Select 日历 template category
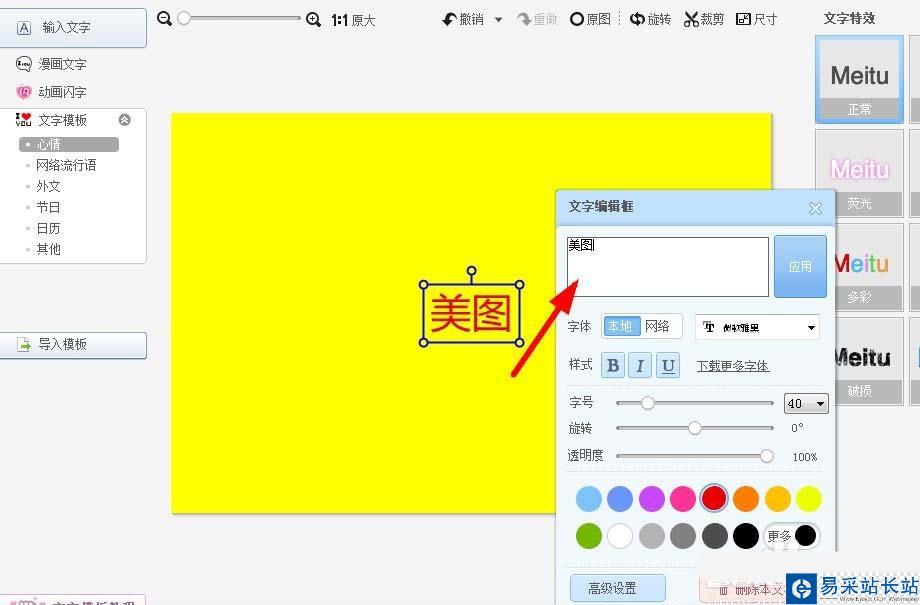The image size is (920, 605). pyautogui.click(x=48, y=228)
